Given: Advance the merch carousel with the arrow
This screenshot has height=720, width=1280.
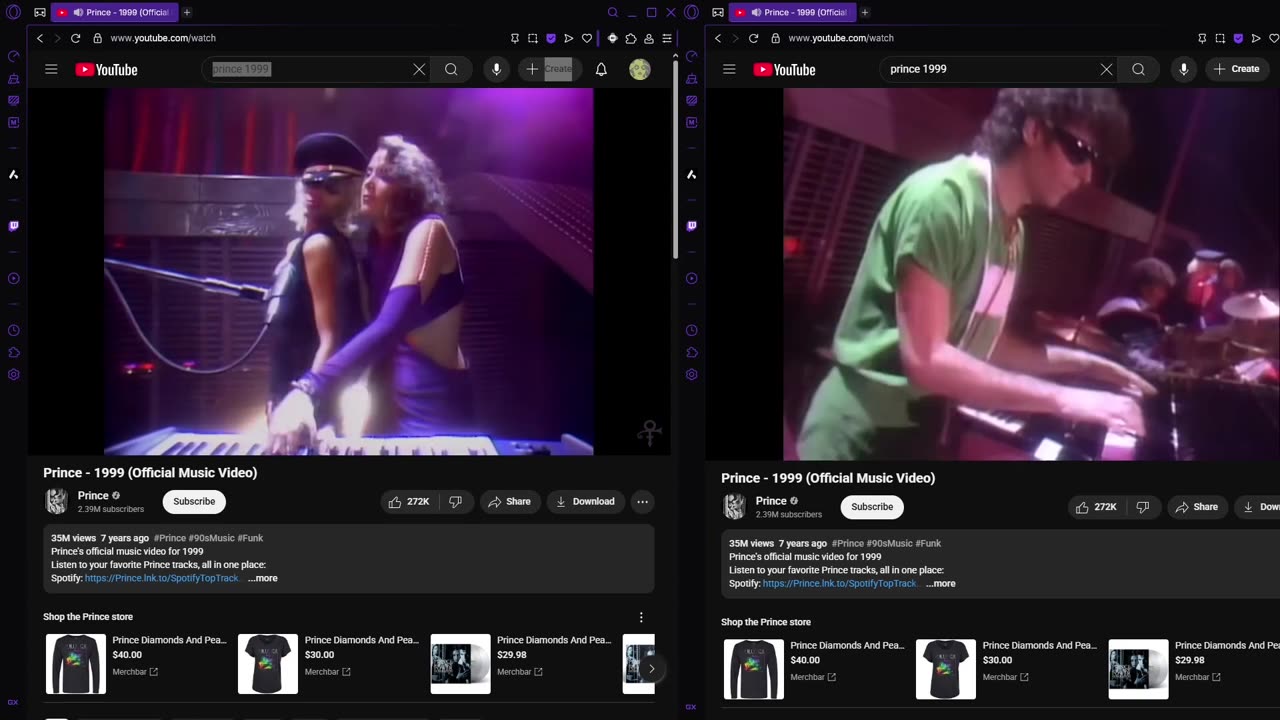Looking at the screenshot, I should click(651, 669).
